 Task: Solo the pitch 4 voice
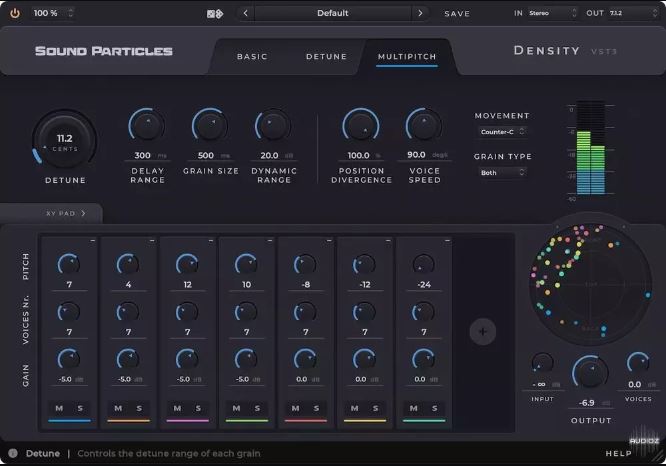coord(139,408)
